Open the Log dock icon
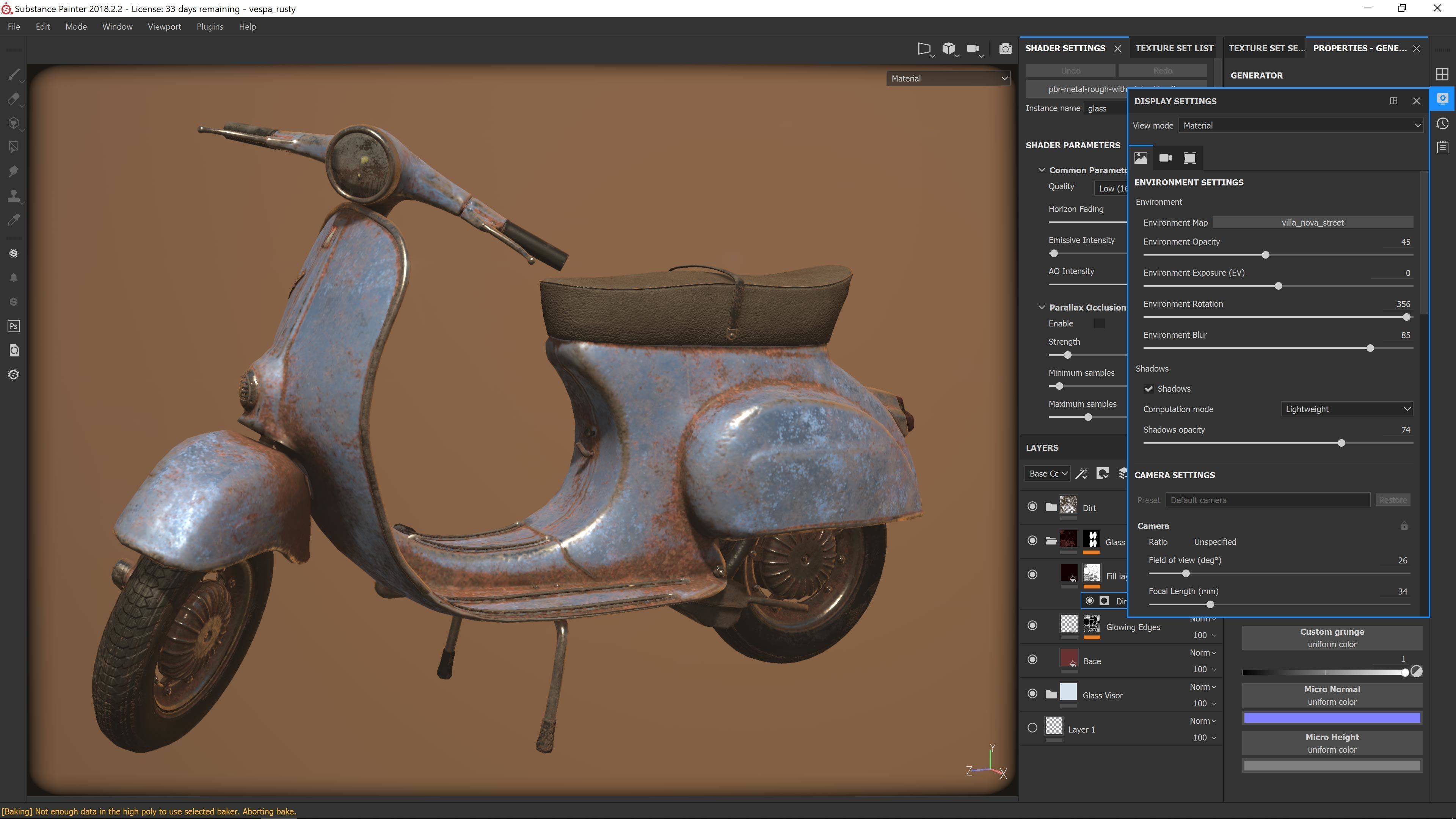The image size is (1456, 819). click(1442, 147)
